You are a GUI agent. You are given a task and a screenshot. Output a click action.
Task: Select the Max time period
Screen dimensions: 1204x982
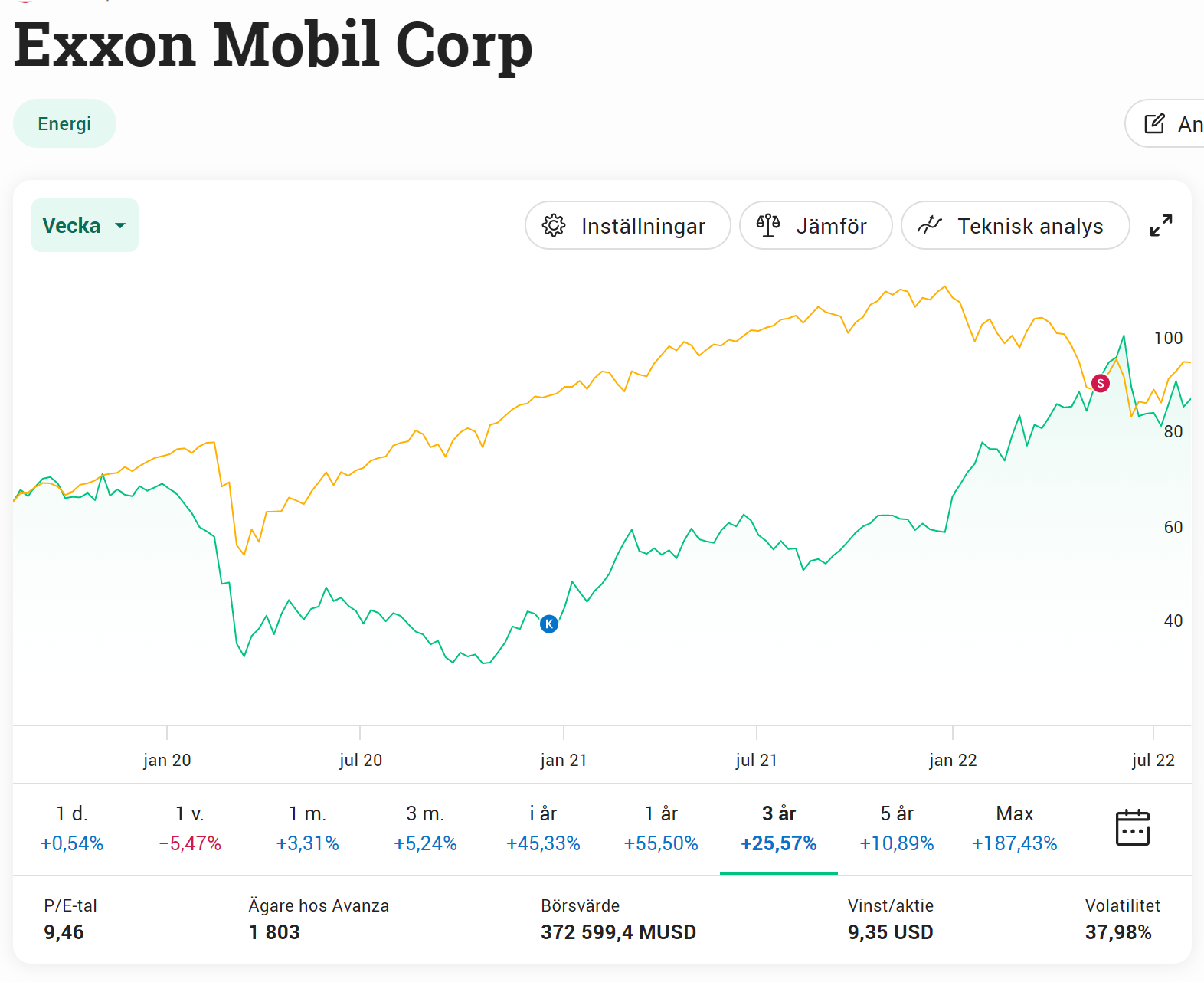1015,828
